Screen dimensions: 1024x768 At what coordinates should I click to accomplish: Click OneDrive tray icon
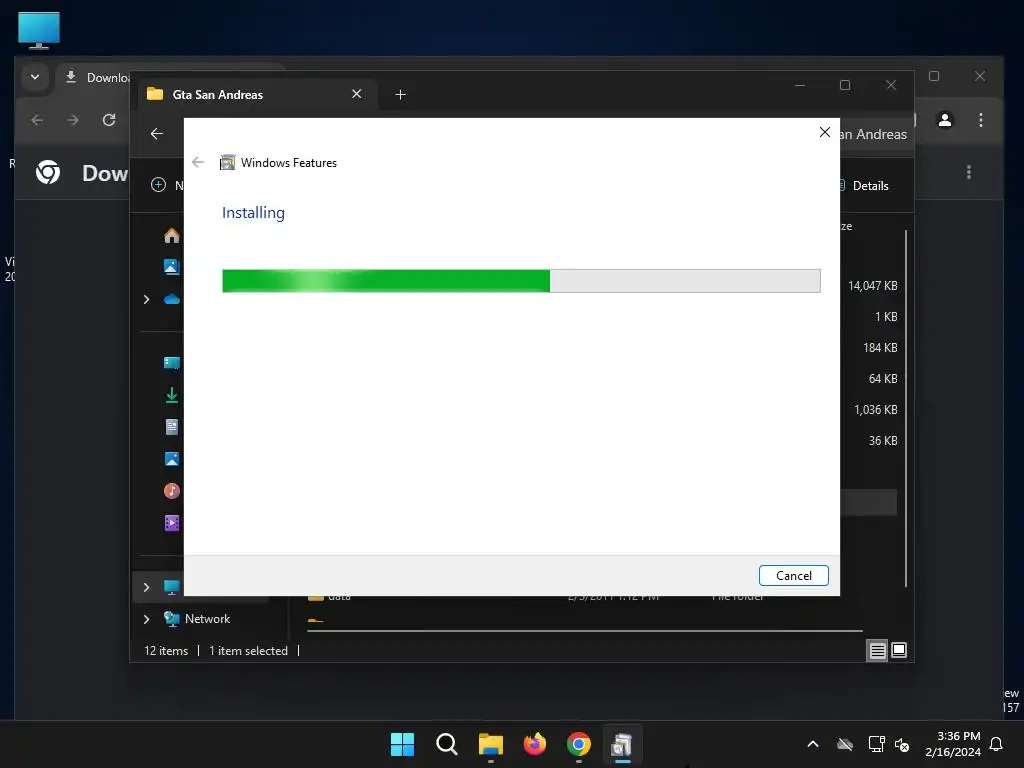[x=845, y=744]
